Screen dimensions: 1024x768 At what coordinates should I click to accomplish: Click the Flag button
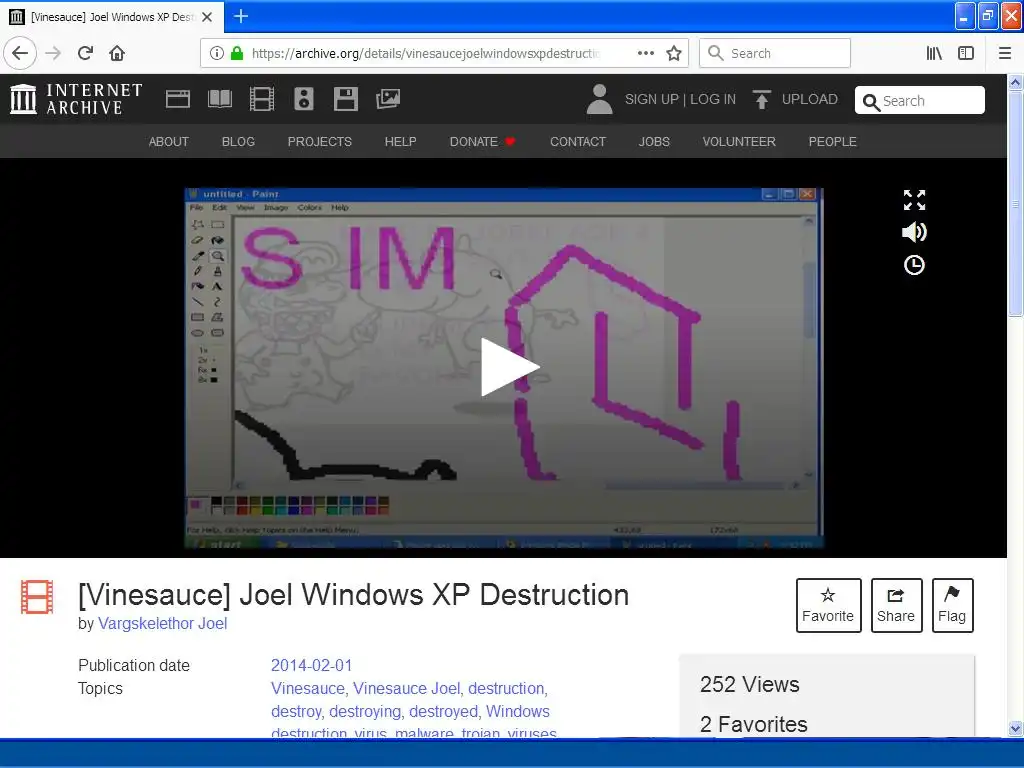click(x=952, y=605)
